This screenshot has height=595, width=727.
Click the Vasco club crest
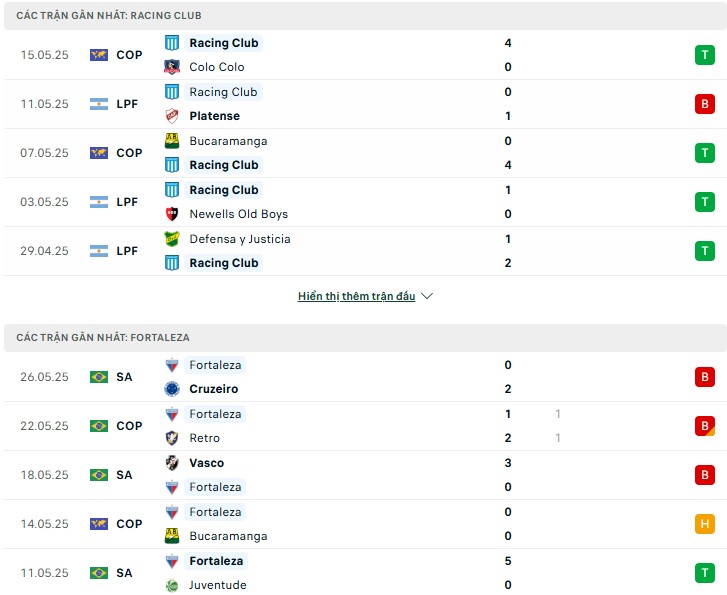coord(172,463)
